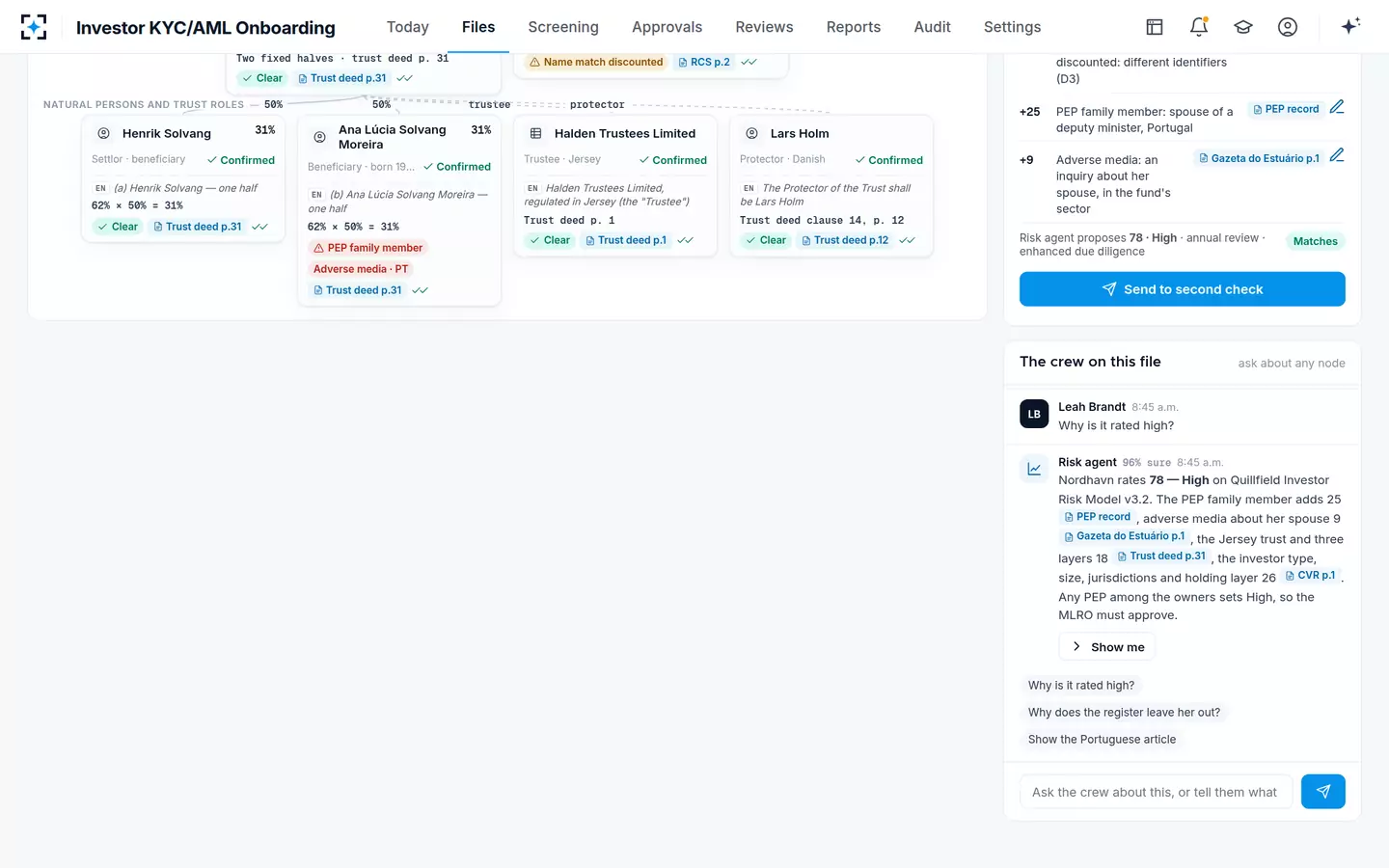The height and width of the screenshot is (868, 1389).
Task: Open Henrik Solvang's Trust deed p.31 citation
Action: pyautogui.click(x=197, y=227)
